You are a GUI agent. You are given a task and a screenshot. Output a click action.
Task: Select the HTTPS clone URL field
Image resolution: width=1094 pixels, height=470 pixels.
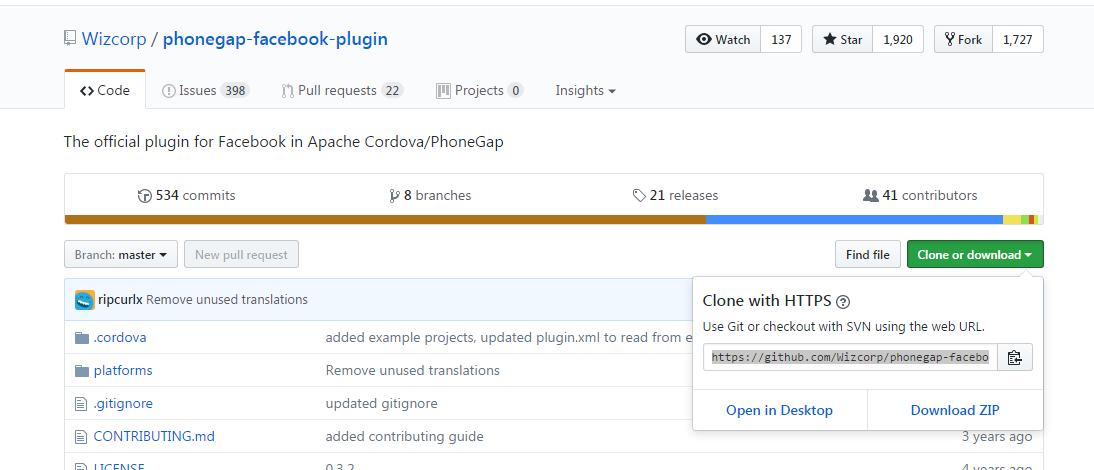click(850, 358)
